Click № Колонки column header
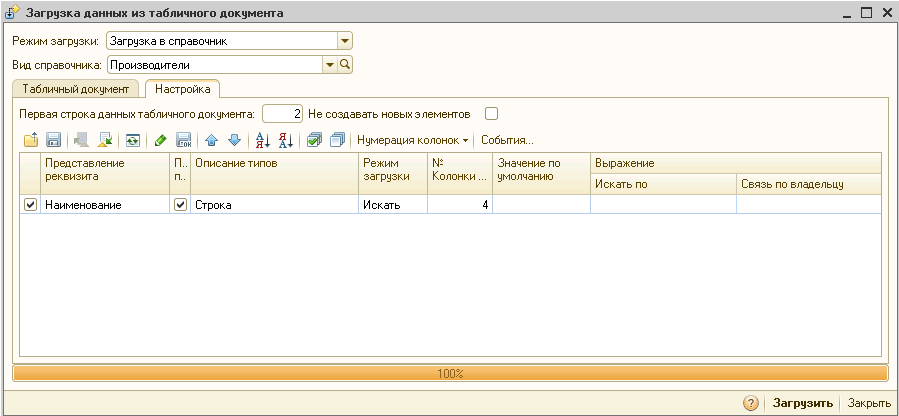The height and width of the screenshot is (416, 899). 460,174
